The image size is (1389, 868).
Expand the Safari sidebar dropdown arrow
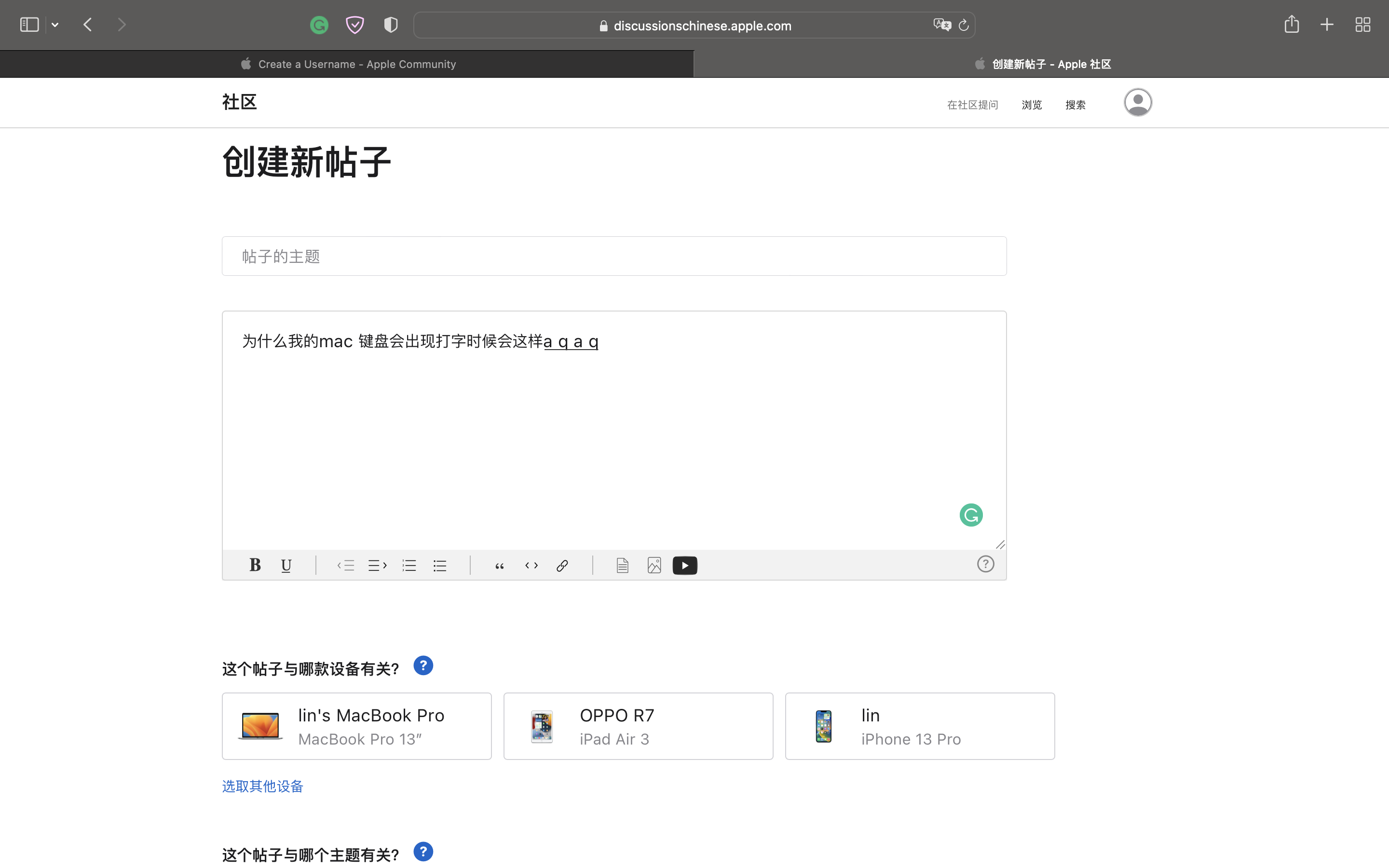point(55,25)
